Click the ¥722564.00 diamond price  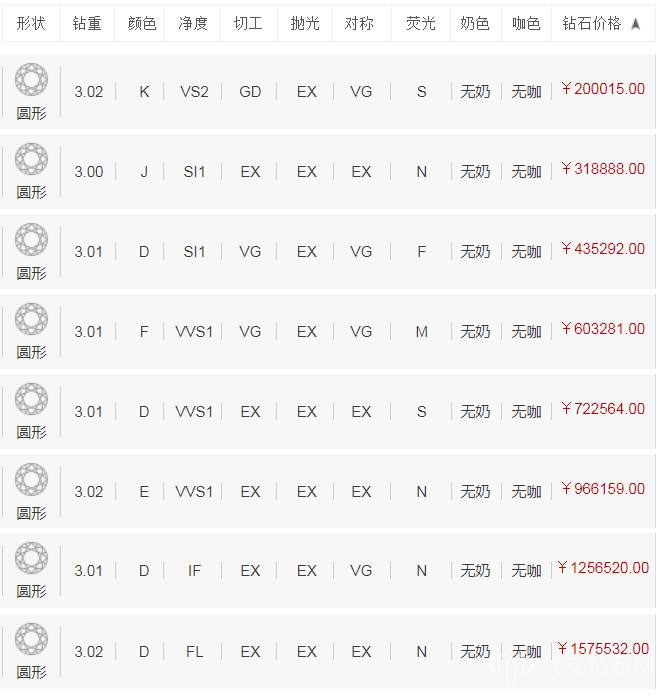pyautogui.click(x=603, y=409)
